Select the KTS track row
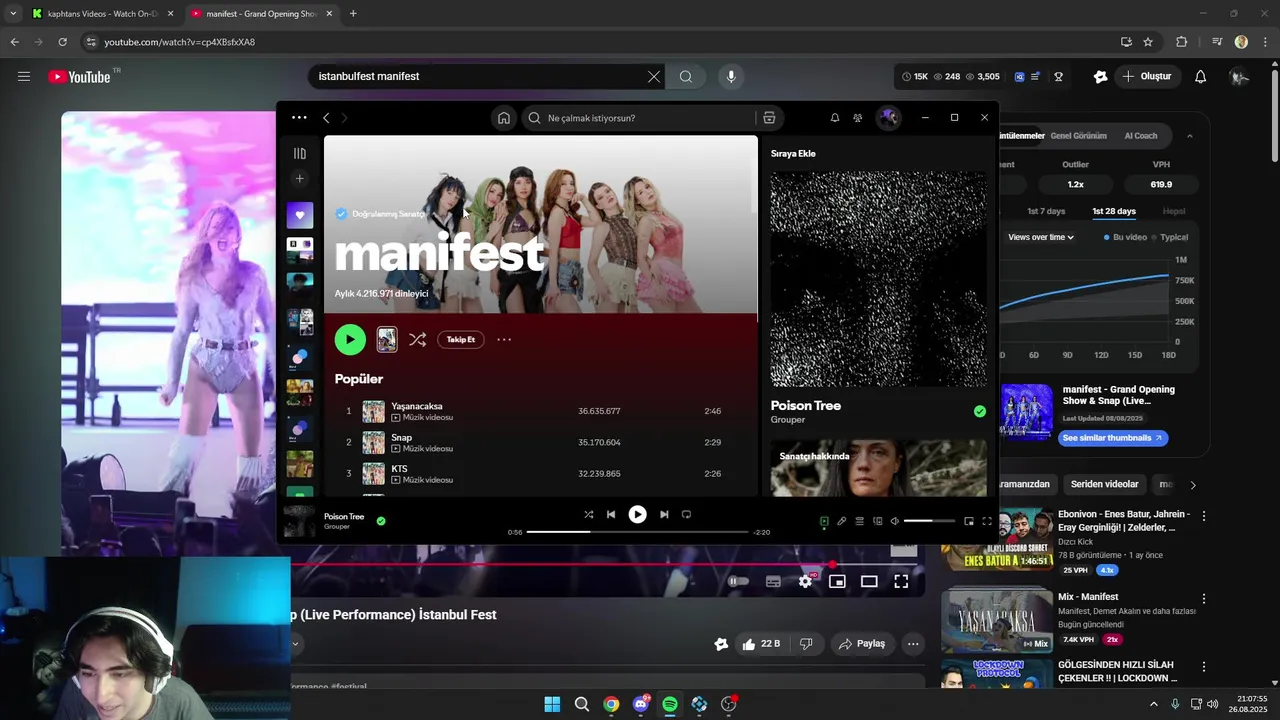The width and height of the screenshot is (1280, 720). [x=541, y=473]
